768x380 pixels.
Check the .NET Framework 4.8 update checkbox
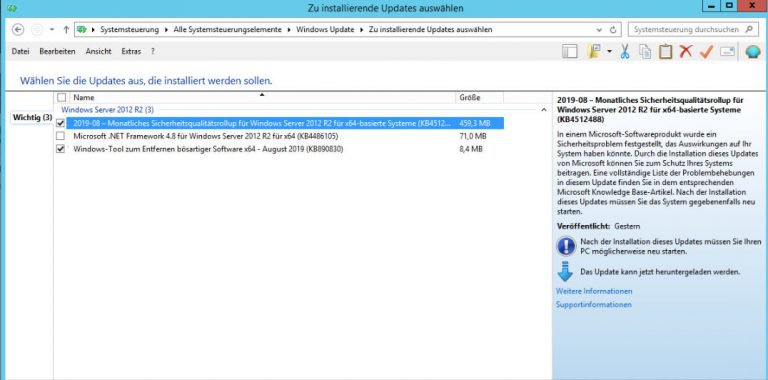tap(60, 136)
